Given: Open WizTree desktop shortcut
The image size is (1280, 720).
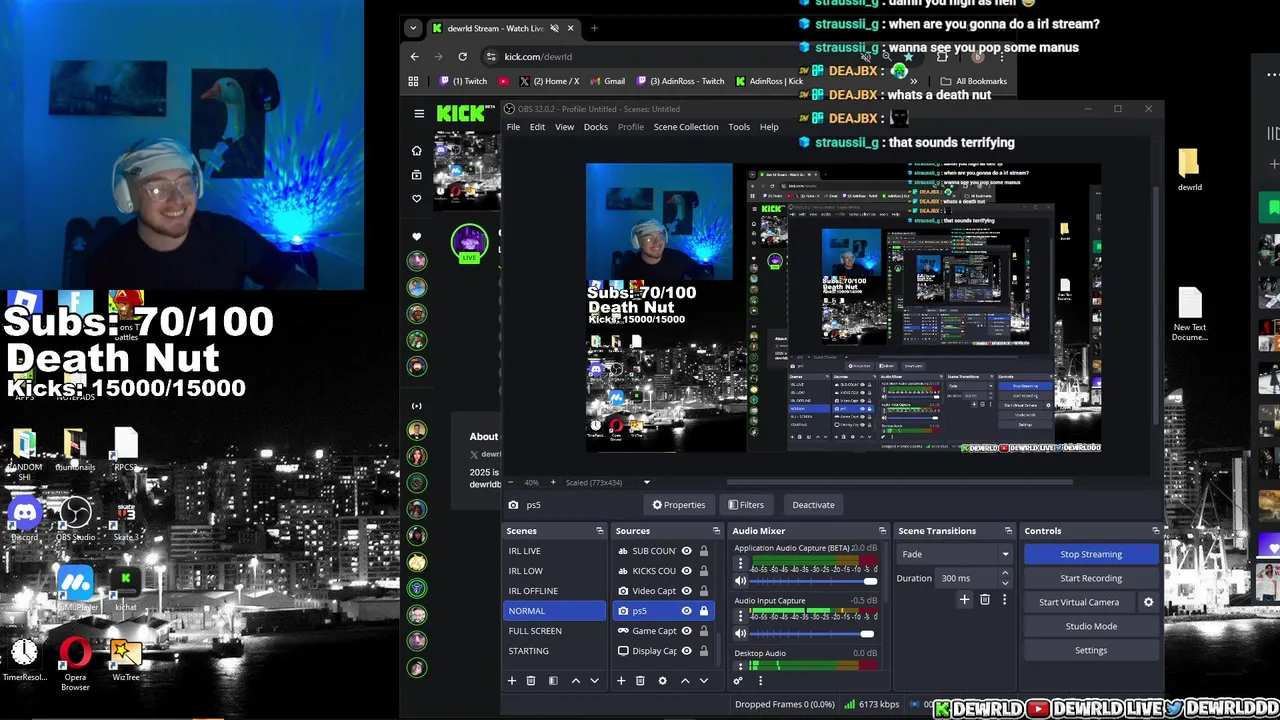Looking at the screenshot, I should click(x=126, y=660).
